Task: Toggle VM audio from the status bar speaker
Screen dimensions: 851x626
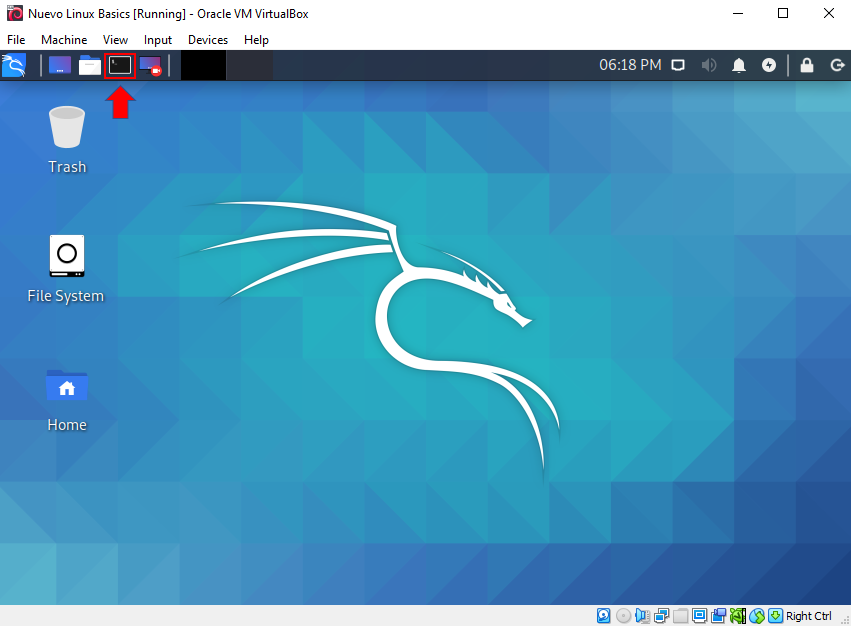Action: click(644, 615)
